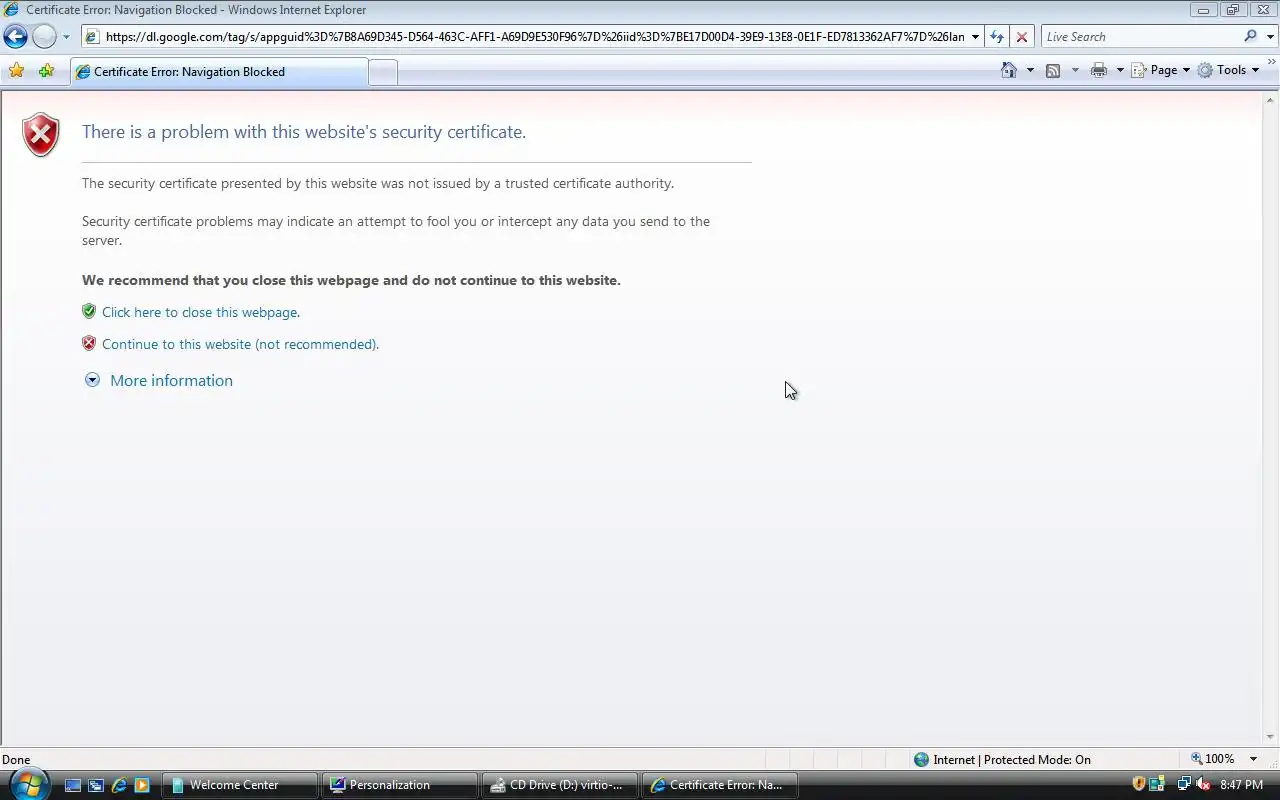
Task: Open the zoom level dropdown arrow
Action: pyautogui.click(x=1253, y=759)
